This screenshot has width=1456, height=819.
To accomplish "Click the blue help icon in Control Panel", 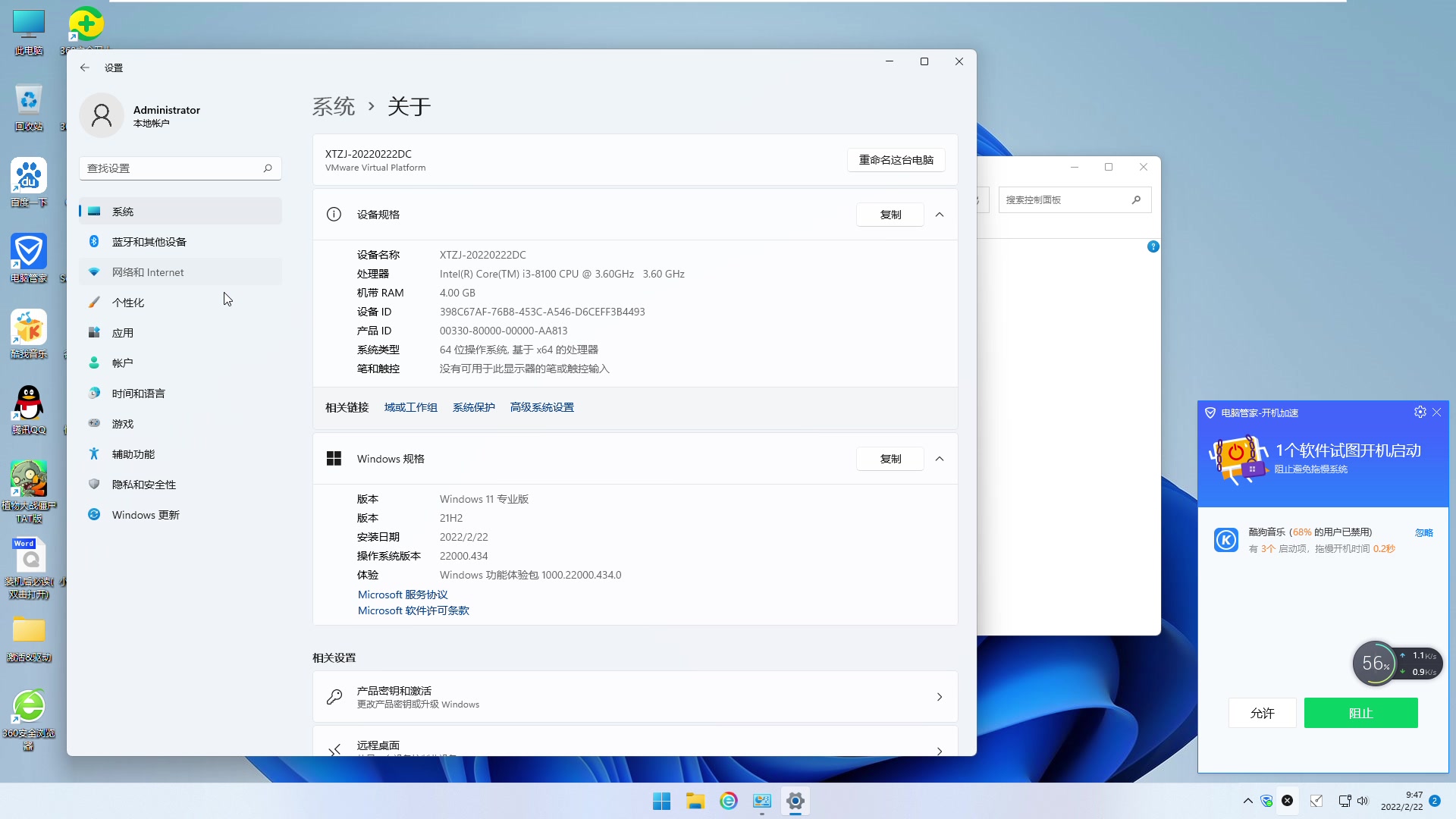I will point(1153,246).
